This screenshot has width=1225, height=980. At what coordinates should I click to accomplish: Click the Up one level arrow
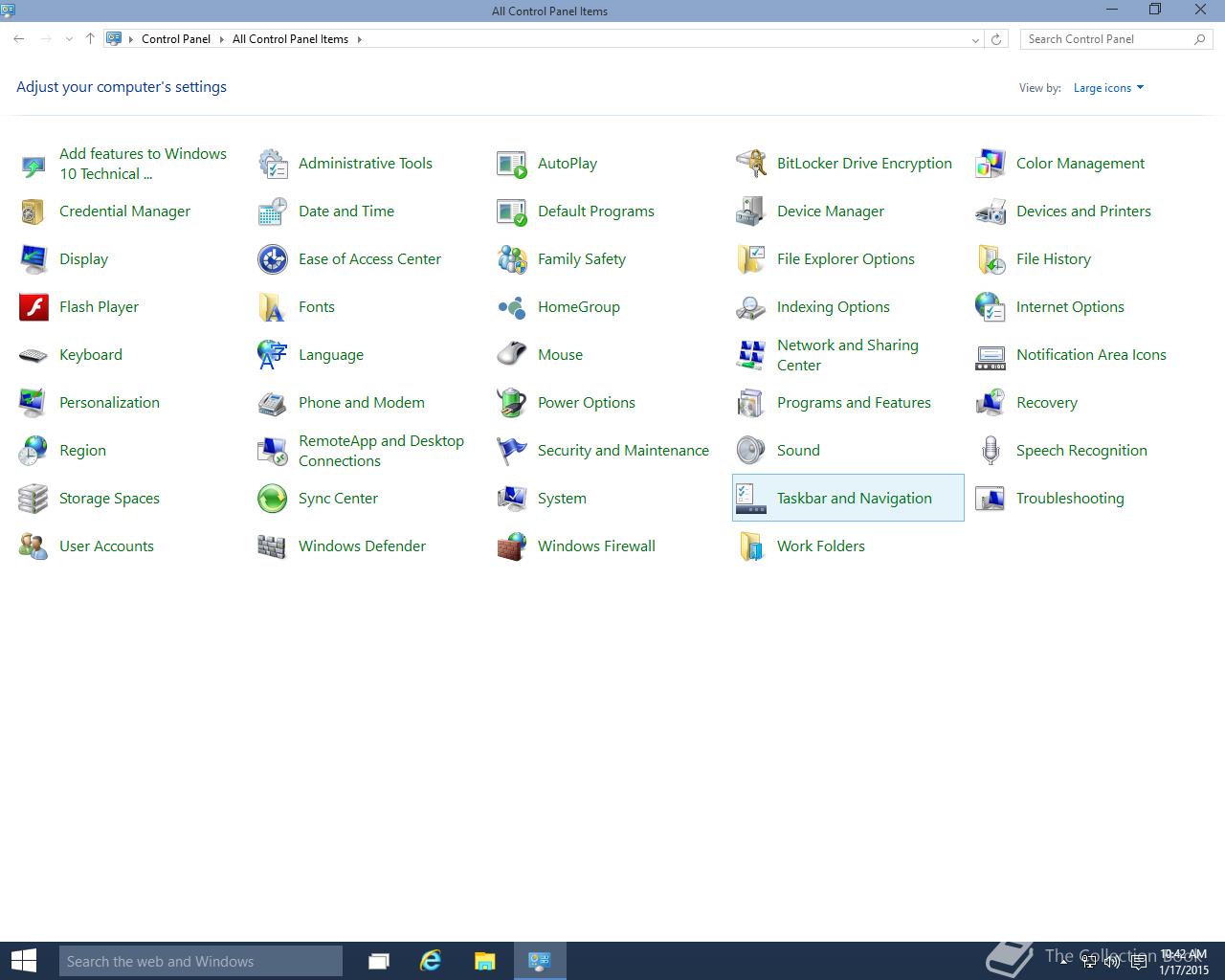pos(90,39)
